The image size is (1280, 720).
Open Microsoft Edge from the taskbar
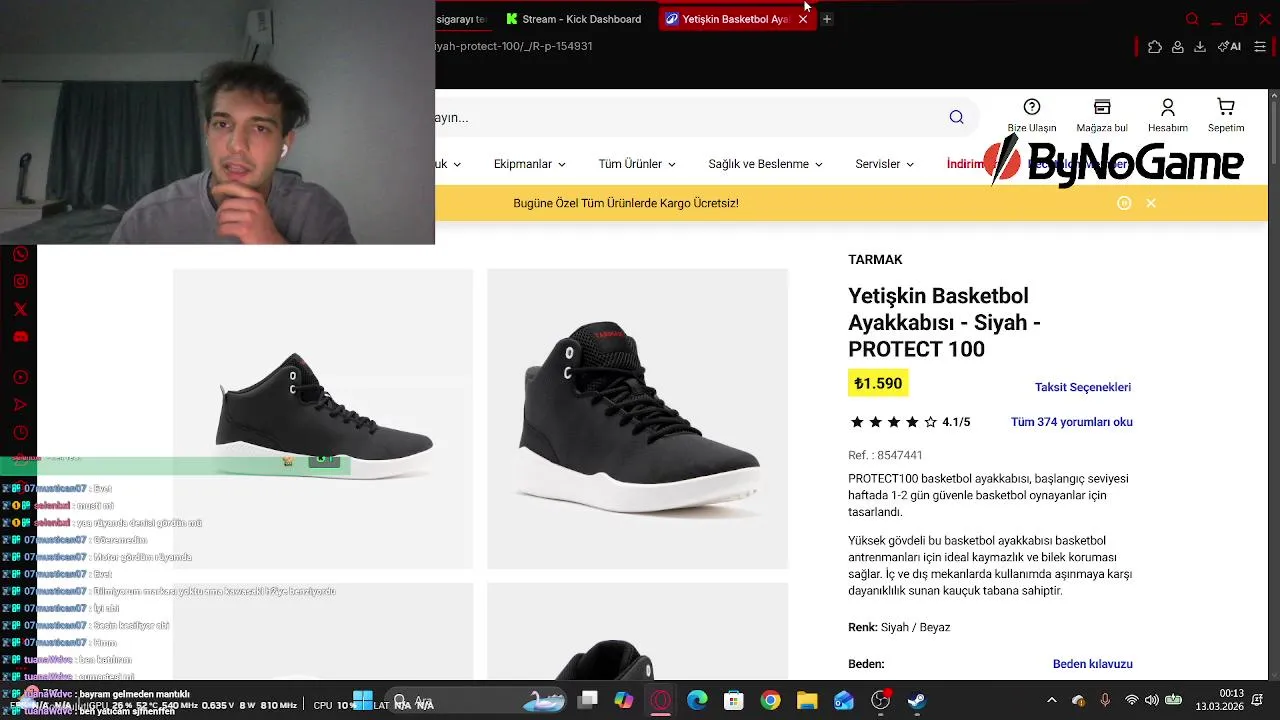coord(697,701)
